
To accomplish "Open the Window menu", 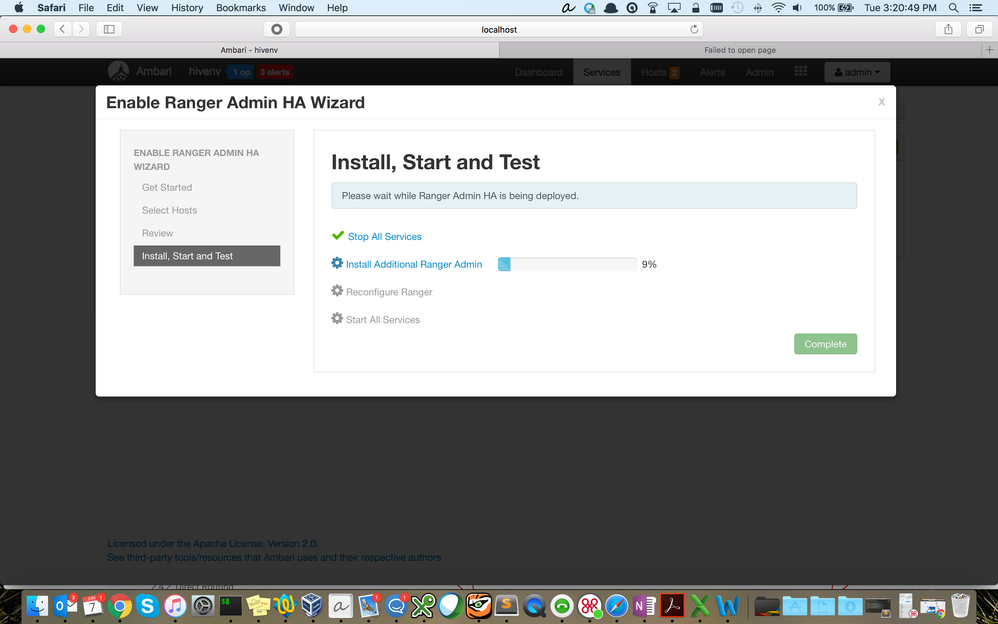I will click(x=297, y=8).
